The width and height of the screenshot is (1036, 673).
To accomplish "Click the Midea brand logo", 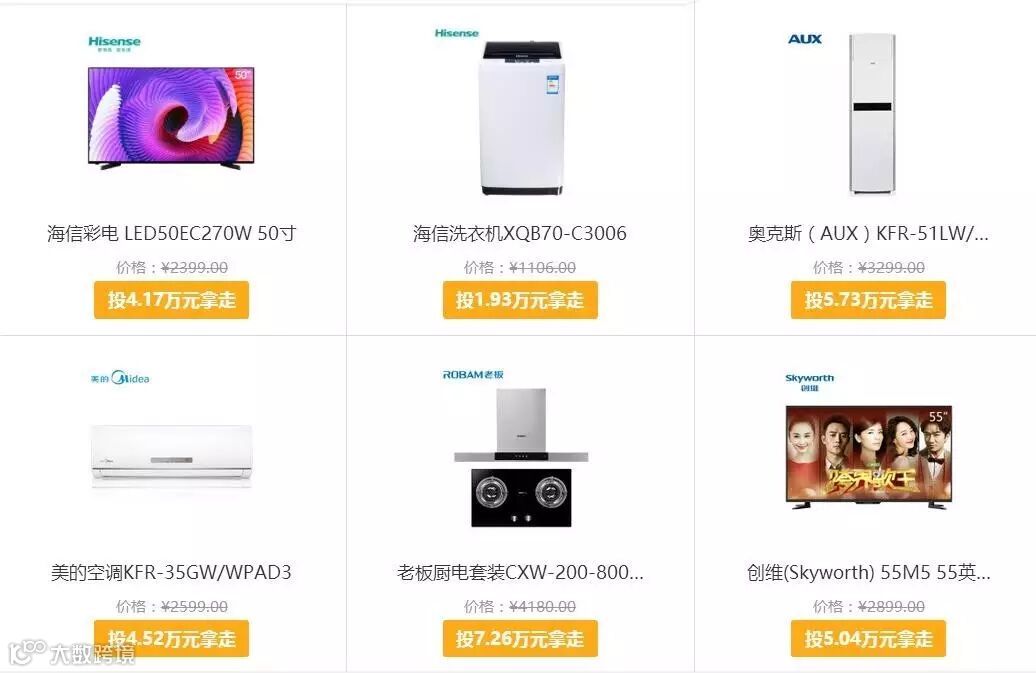I will tap(120, 378).
